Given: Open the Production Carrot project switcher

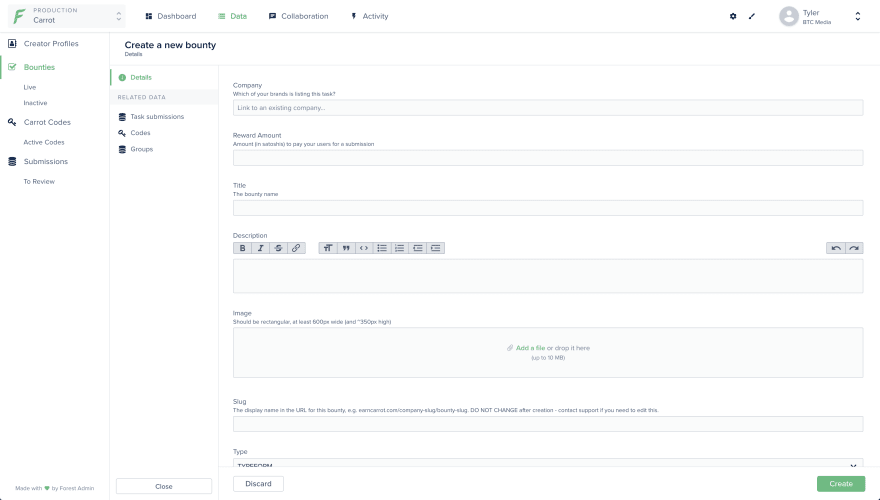Looking at the screenshot, I should [x=67, y=16].
